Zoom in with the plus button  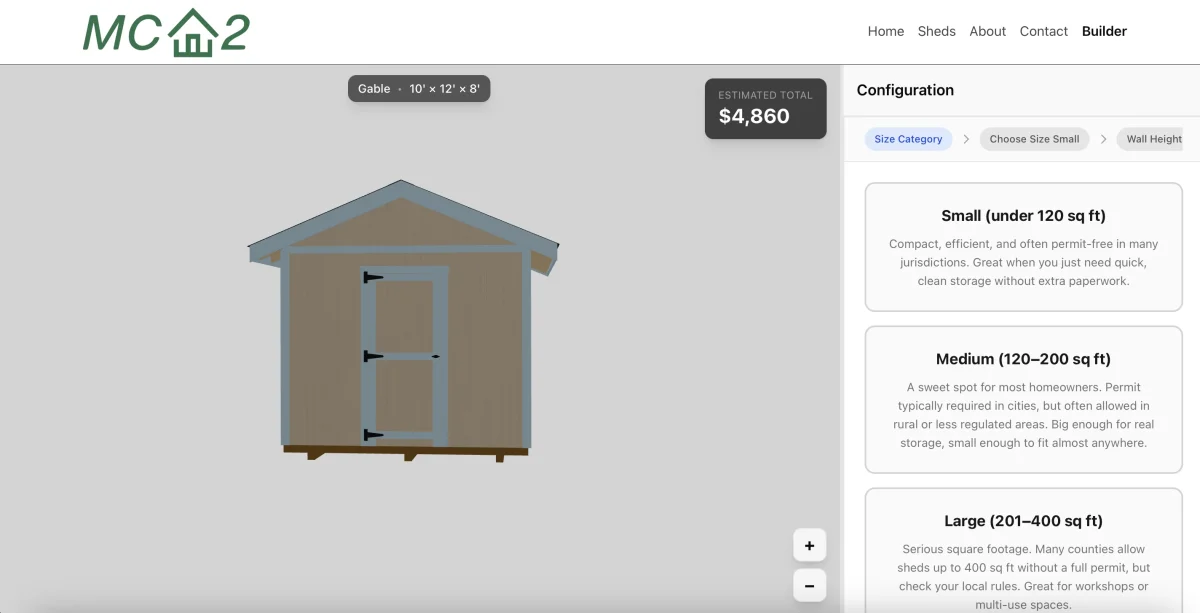809,546
